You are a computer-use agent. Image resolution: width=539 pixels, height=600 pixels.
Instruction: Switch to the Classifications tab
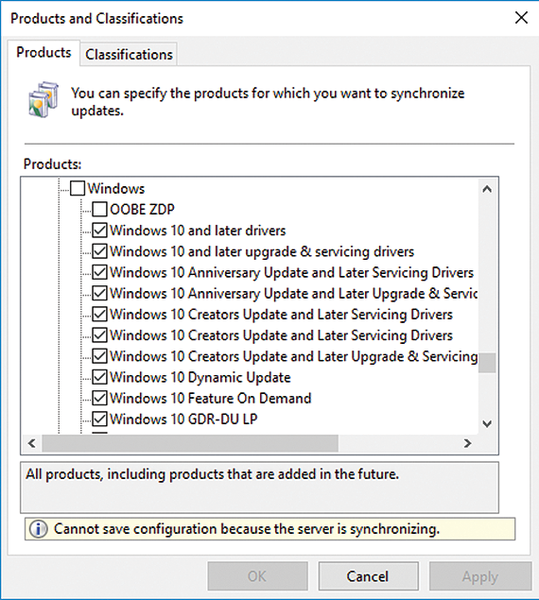[129, 54]
